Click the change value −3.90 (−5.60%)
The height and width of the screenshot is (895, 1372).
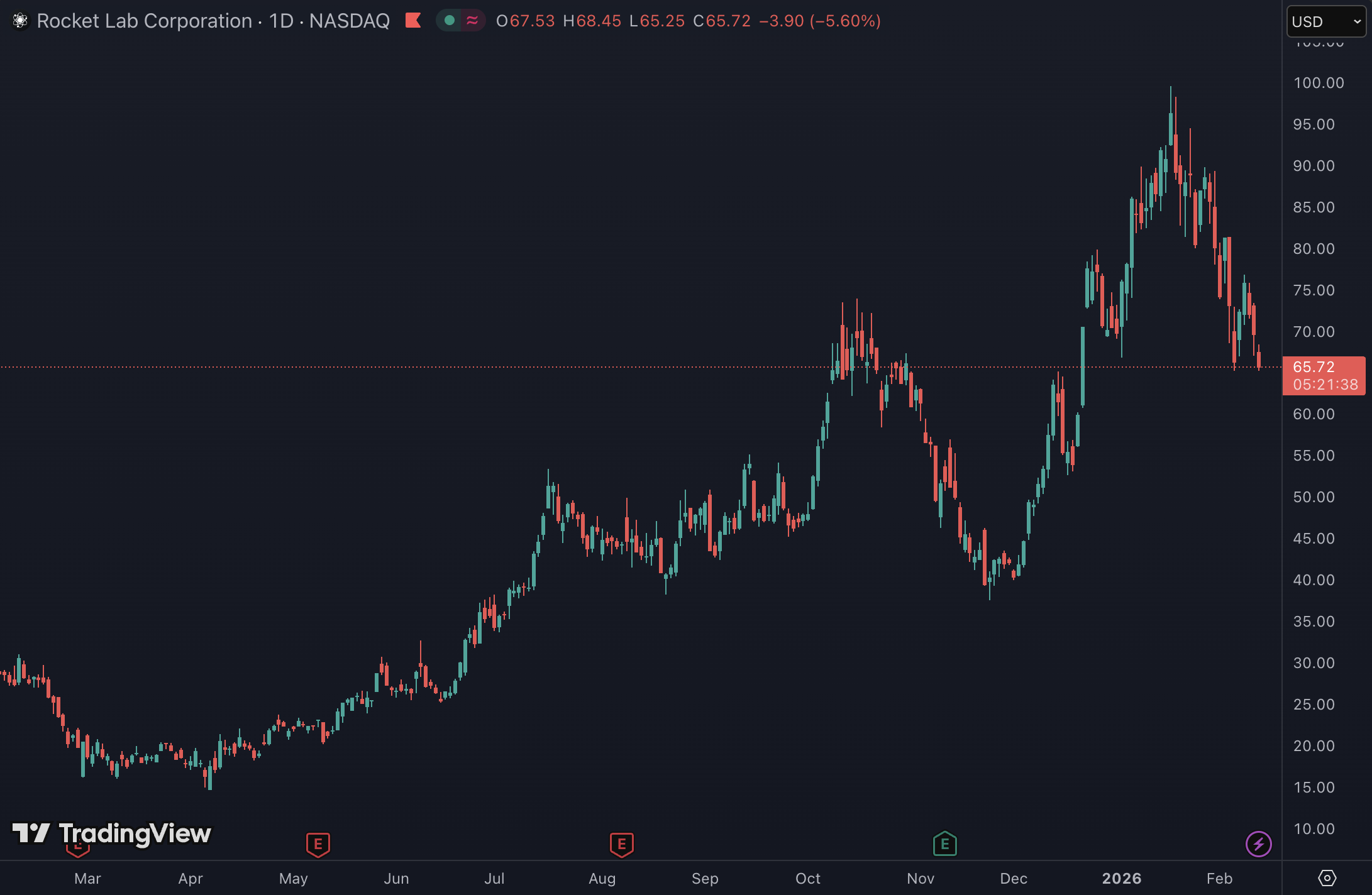point(820,21)
